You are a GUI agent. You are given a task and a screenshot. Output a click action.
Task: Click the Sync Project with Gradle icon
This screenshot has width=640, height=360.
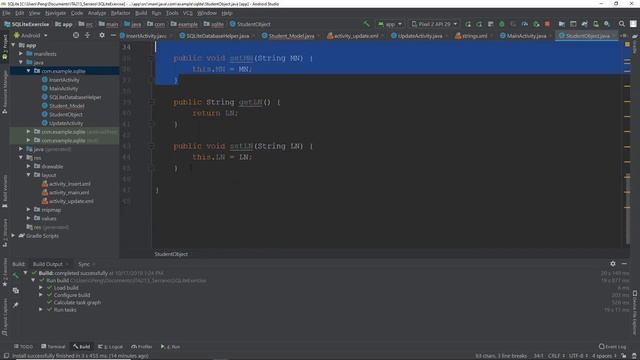584,24
